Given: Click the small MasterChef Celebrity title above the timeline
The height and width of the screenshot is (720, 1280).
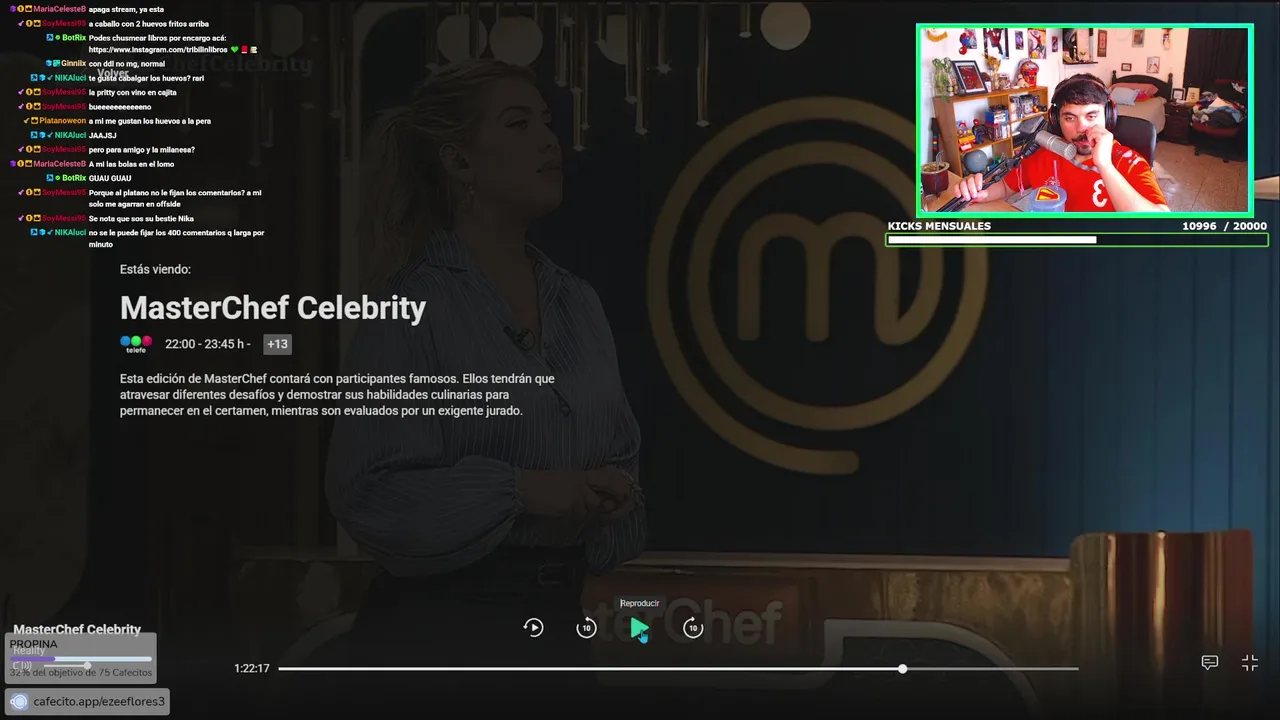Looking at the screenshot, I should [x=77, y=629].
